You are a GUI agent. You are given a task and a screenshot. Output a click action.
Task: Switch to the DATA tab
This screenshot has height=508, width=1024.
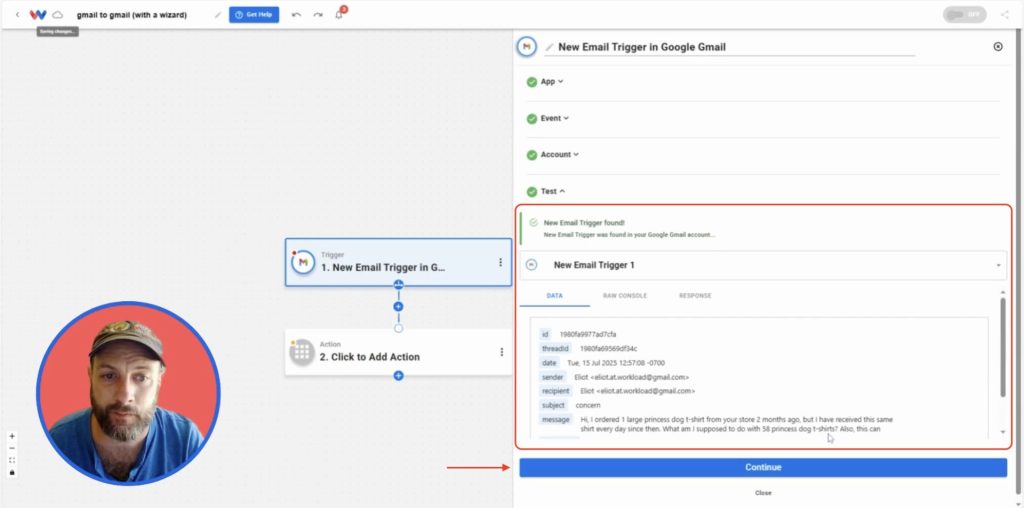point(554,296)
